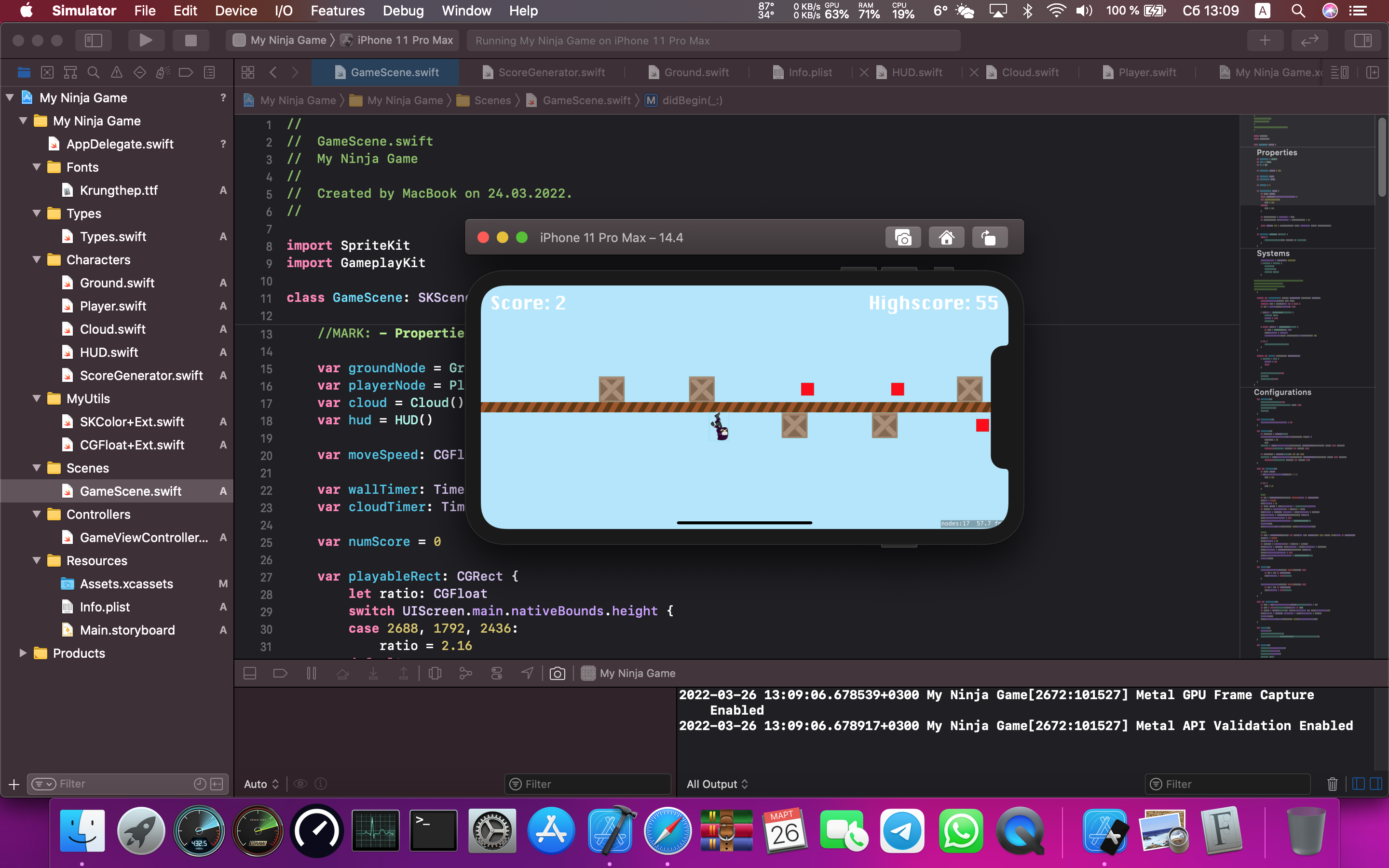Open the Features menu
Screen dimensions: 1389x868
point(338,10)
